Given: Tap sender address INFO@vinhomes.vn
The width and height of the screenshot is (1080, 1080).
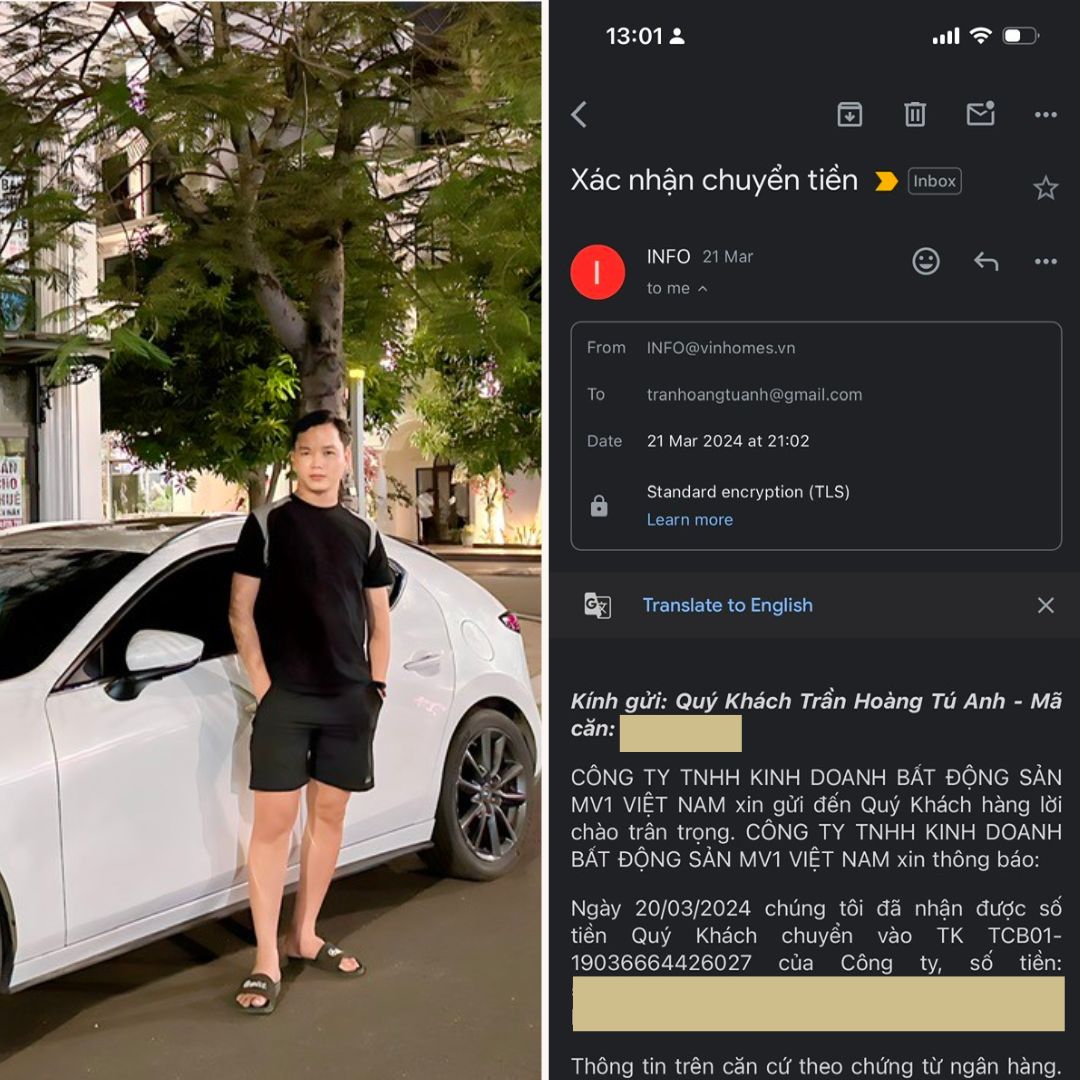Looking at the screenshot, I should (720, 348).
